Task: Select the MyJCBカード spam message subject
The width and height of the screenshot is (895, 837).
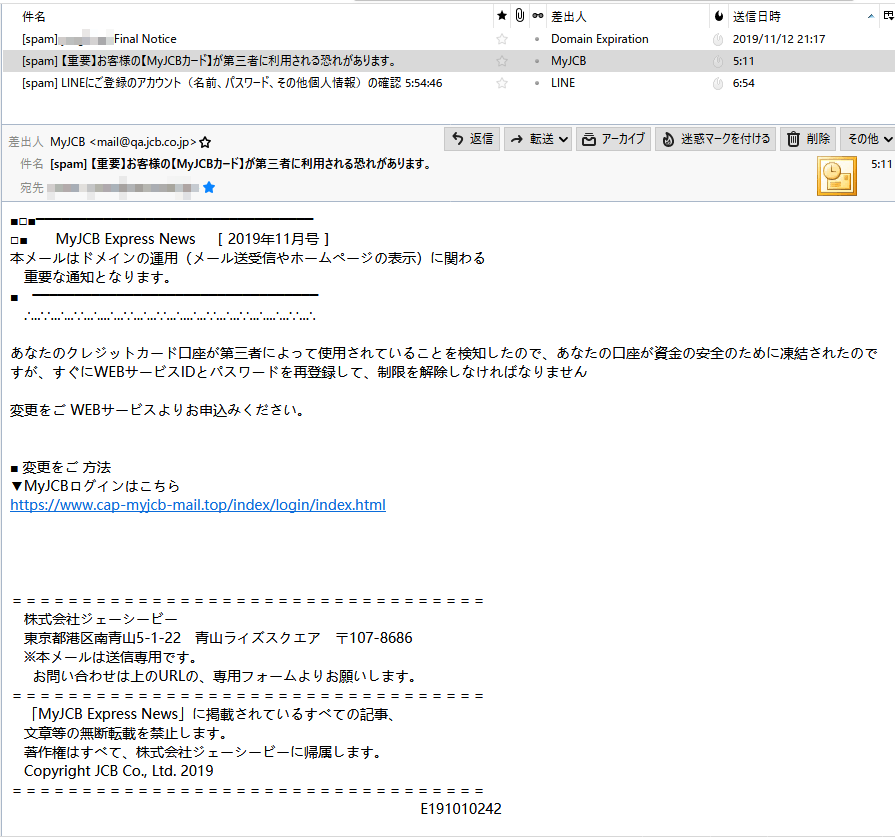Action: click(x=208, y=61)
